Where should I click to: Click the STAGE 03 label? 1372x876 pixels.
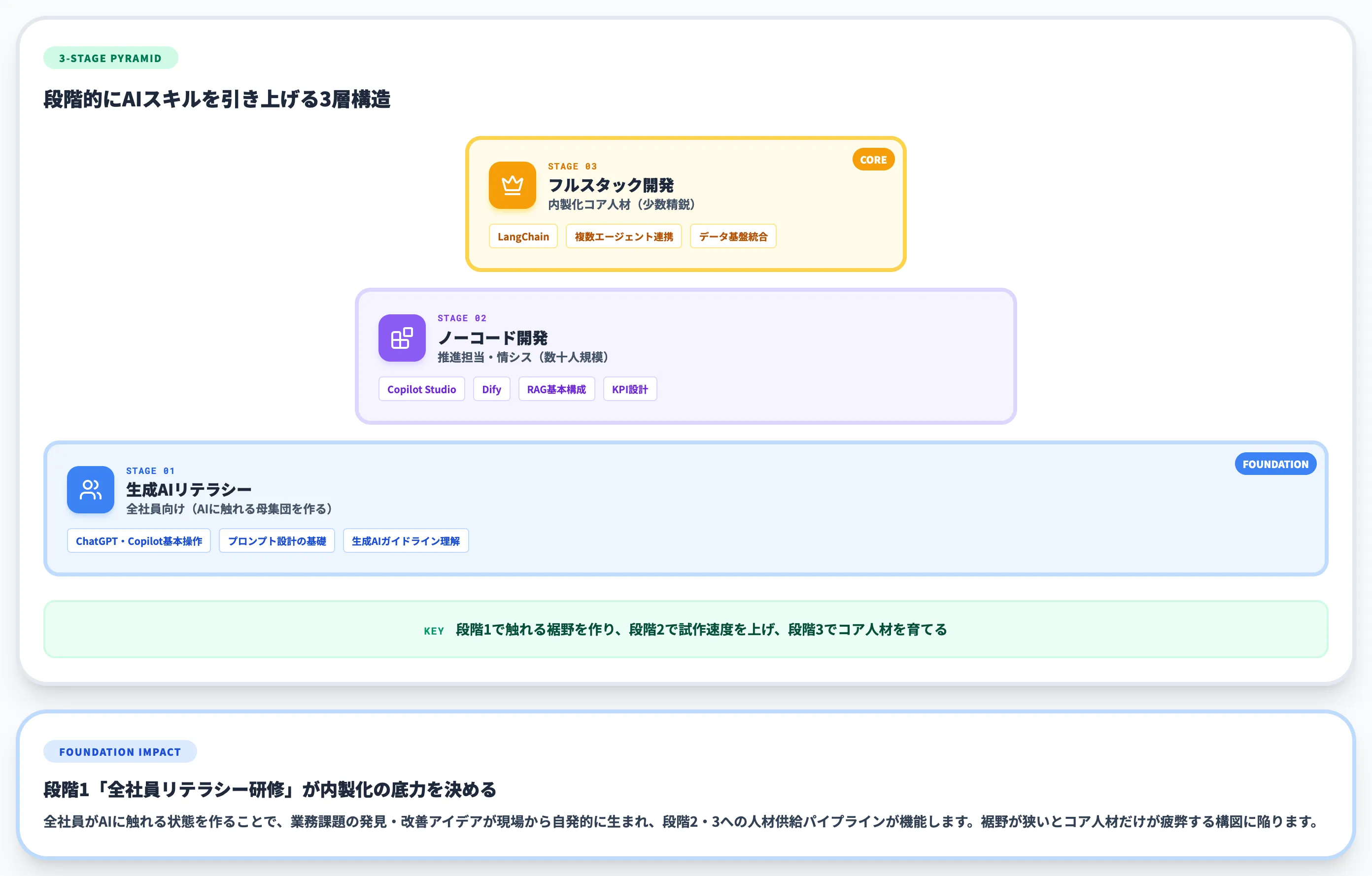point(573,167)
